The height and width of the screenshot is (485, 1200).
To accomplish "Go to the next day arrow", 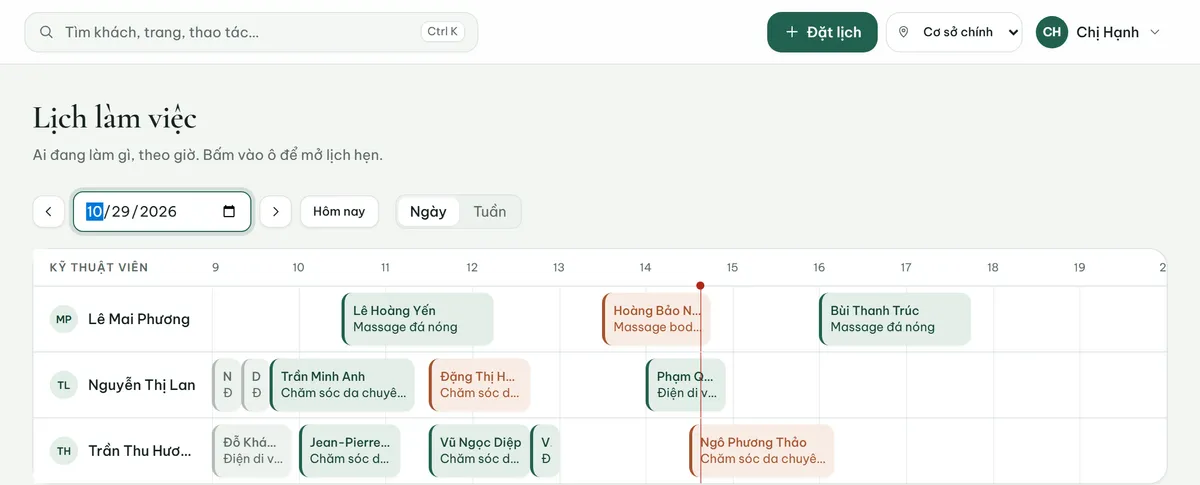I will (276, 212).
